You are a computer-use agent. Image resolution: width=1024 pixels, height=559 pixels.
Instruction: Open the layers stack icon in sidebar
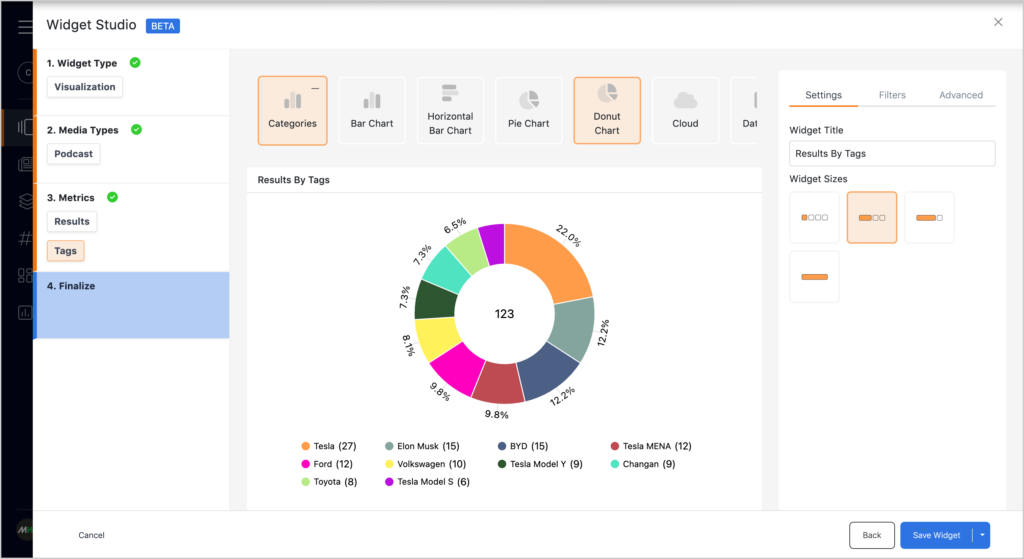(x=25, y=201)
